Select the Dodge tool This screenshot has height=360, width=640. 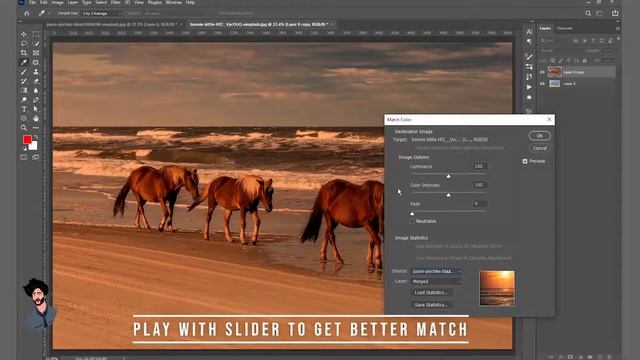click(x=24, y=100)
